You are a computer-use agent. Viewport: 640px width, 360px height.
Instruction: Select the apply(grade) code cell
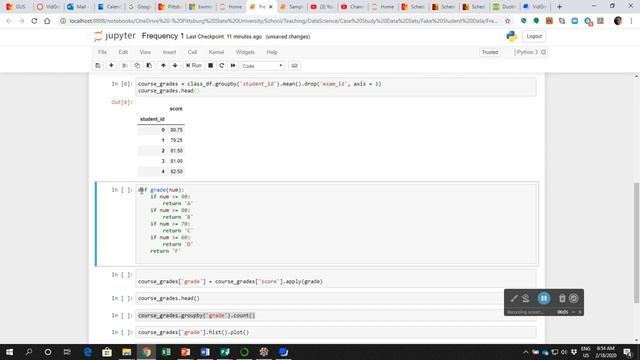coord(336,278)
